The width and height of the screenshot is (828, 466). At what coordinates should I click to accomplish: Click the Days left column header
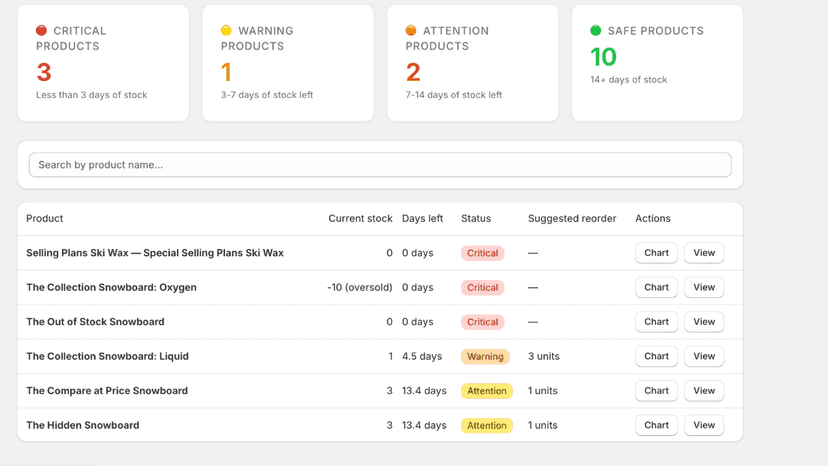422,218
